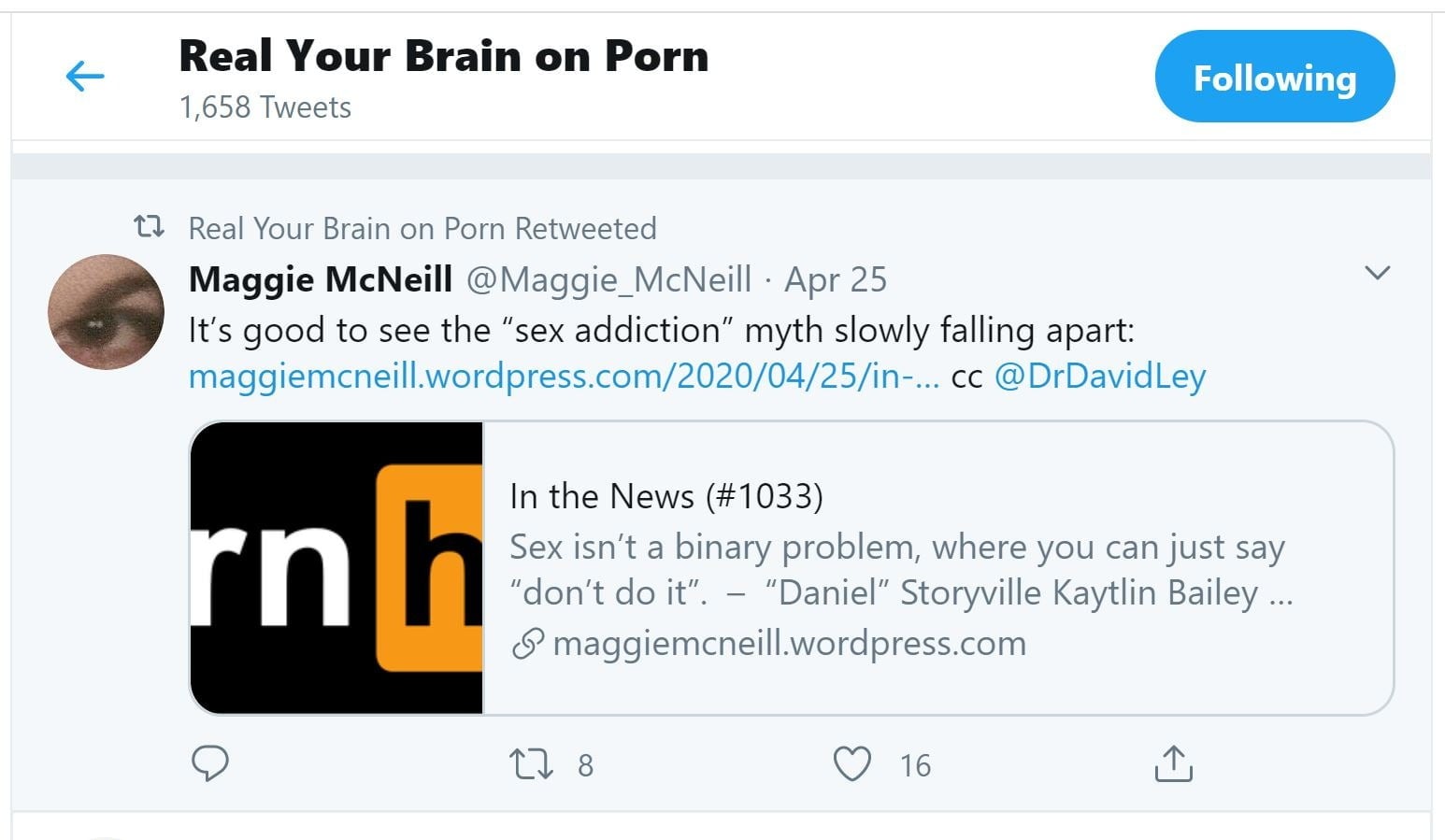Click the chain link icon in the card
Viewport: 1445px width, 840px height.
(x=528, y=644)
